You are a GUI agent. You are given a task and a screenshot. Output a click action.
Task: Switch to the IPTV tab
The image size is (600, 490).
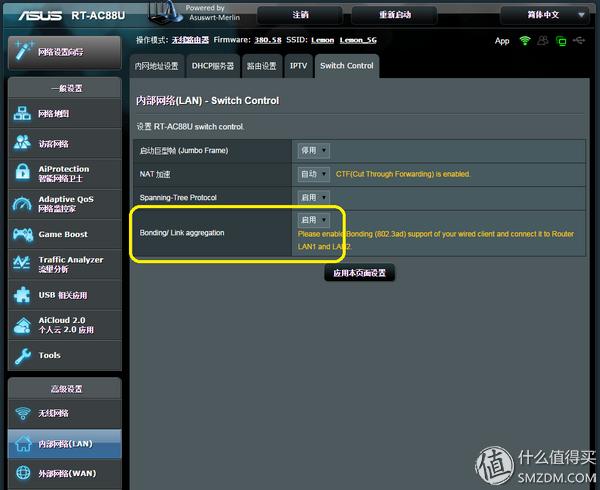click(x=298, y=66)
